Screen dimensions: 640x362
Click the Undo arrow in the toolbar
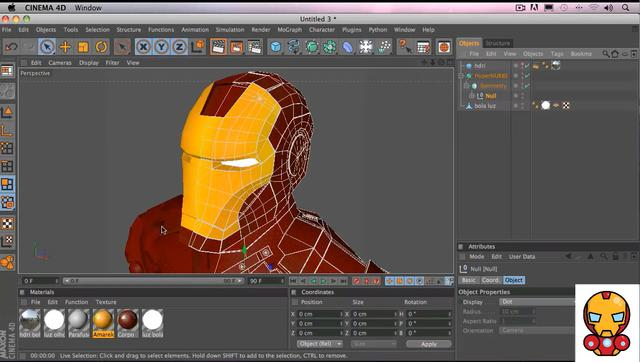(x=11, y=47)
